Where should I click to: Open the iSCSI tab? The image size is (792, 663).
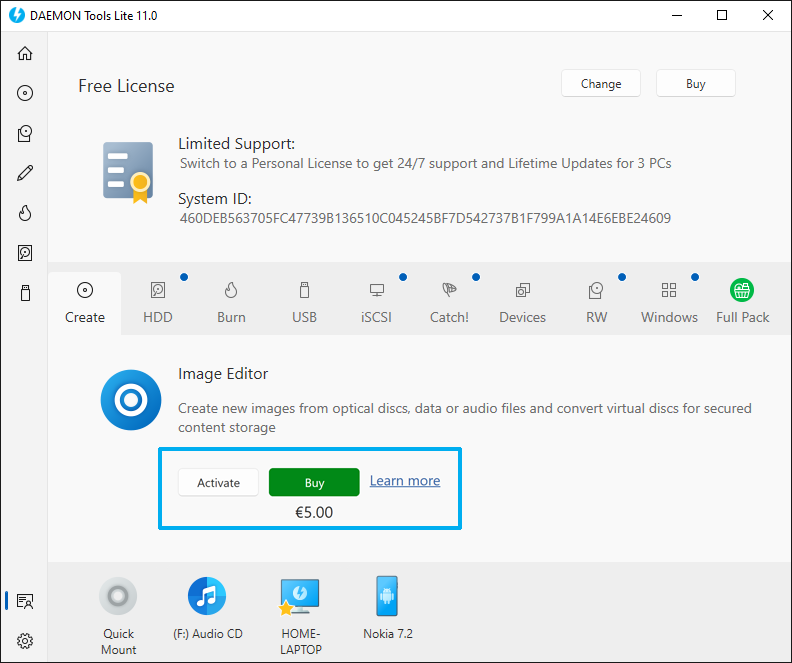coord(376,303)
